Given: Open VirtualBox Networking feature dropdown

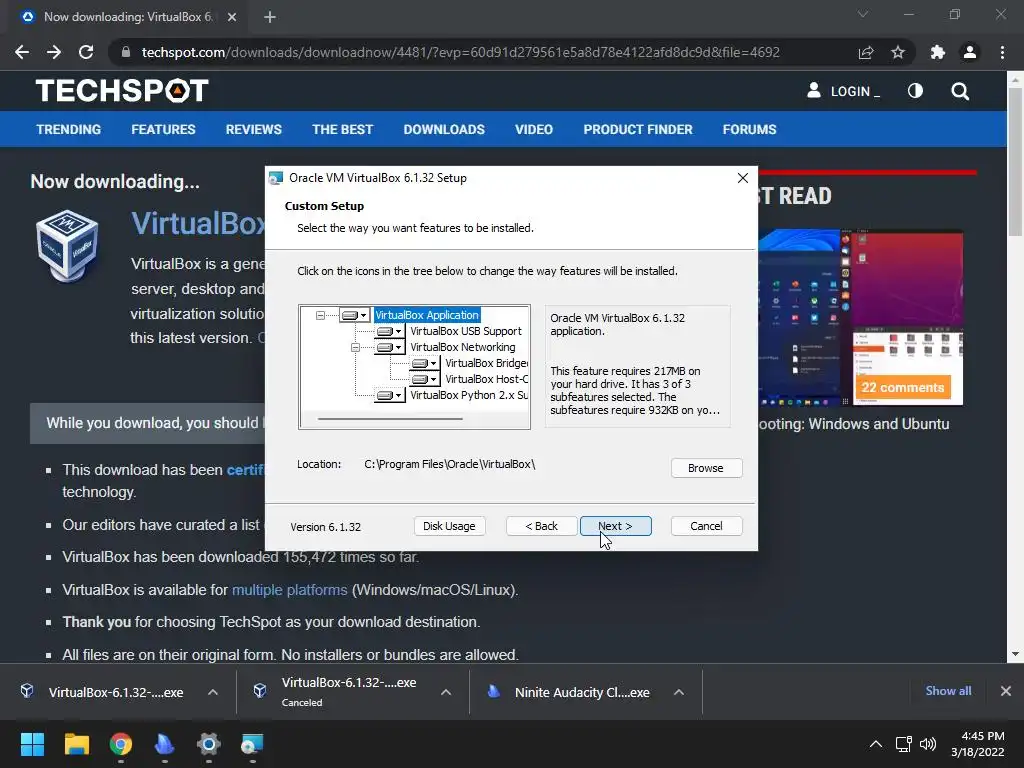Looking at the screenshot, I should [391, 347].
